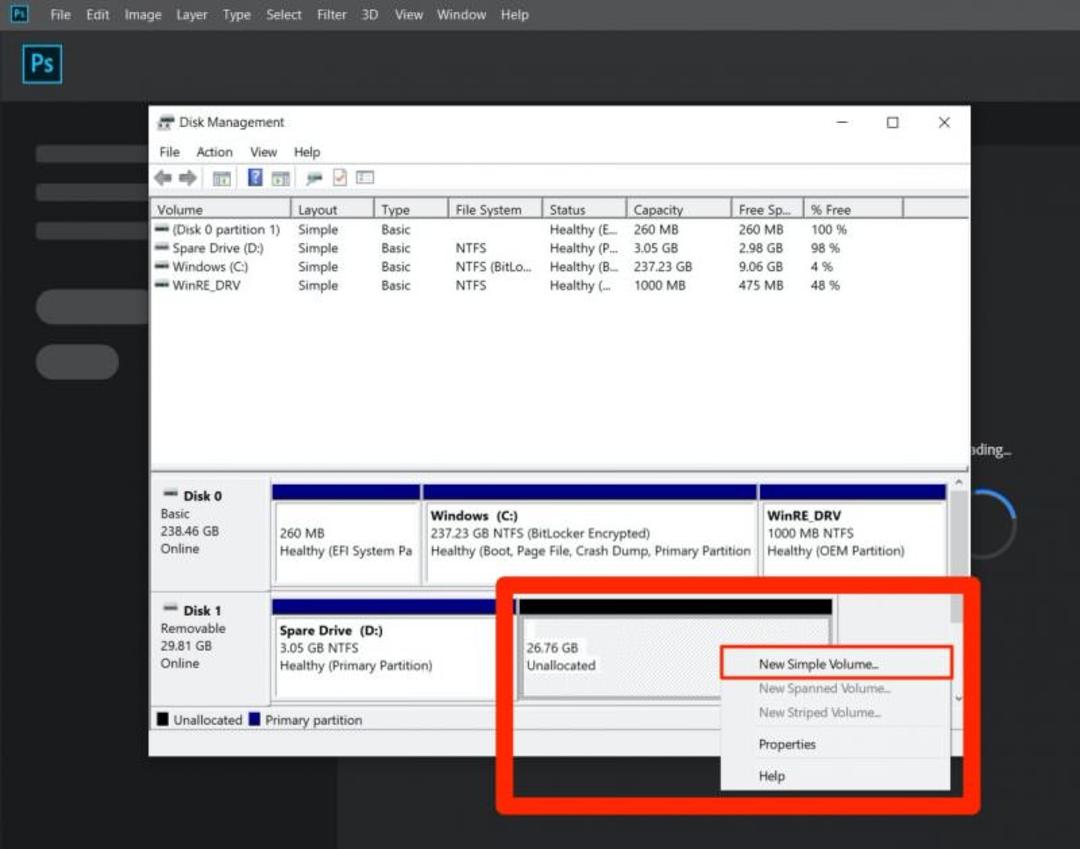This screenshot has height=849, width=1080.
Task: Close the Disk Management window
Action: (944, 122)
